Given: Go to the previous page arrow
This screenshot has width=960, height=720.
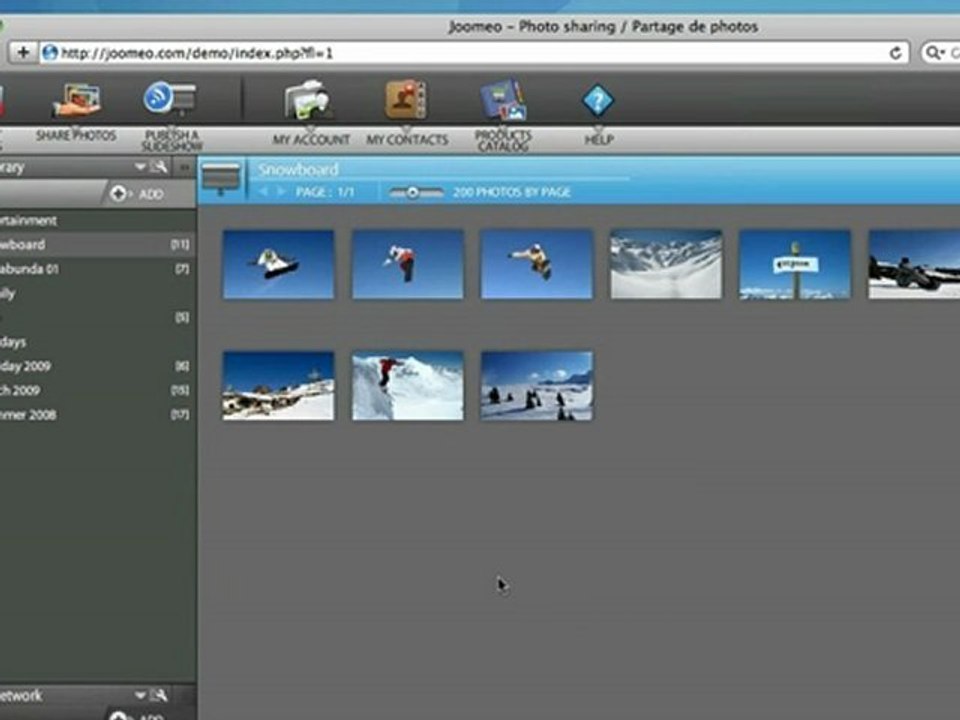Looking at the screenshot, I should click(x=263, y=192).
